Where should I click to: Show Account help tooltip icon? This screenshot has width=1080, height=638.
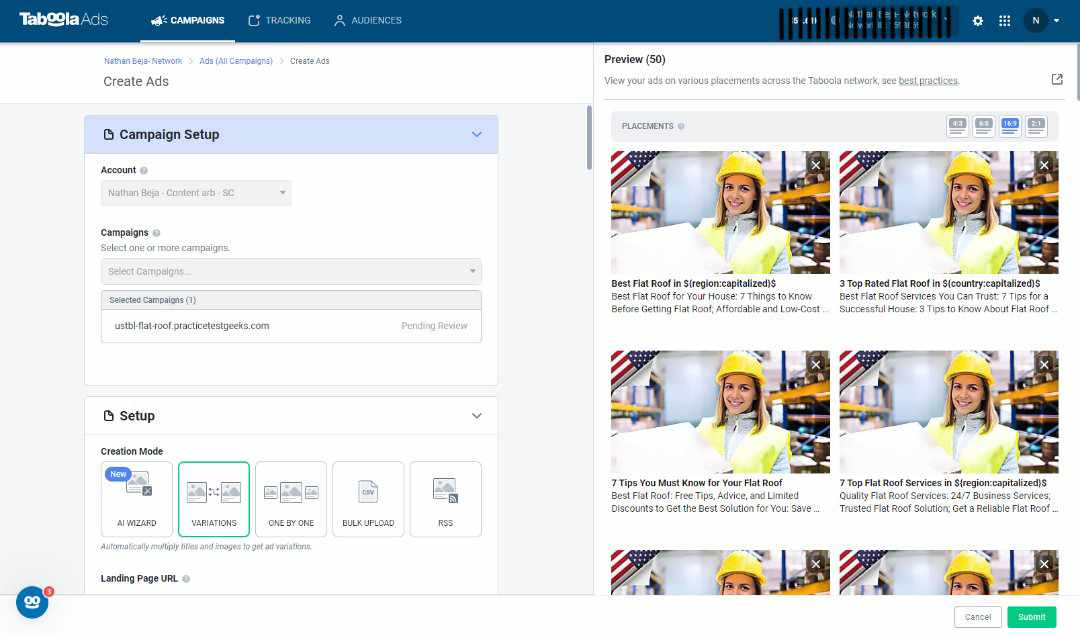(143, 170)
